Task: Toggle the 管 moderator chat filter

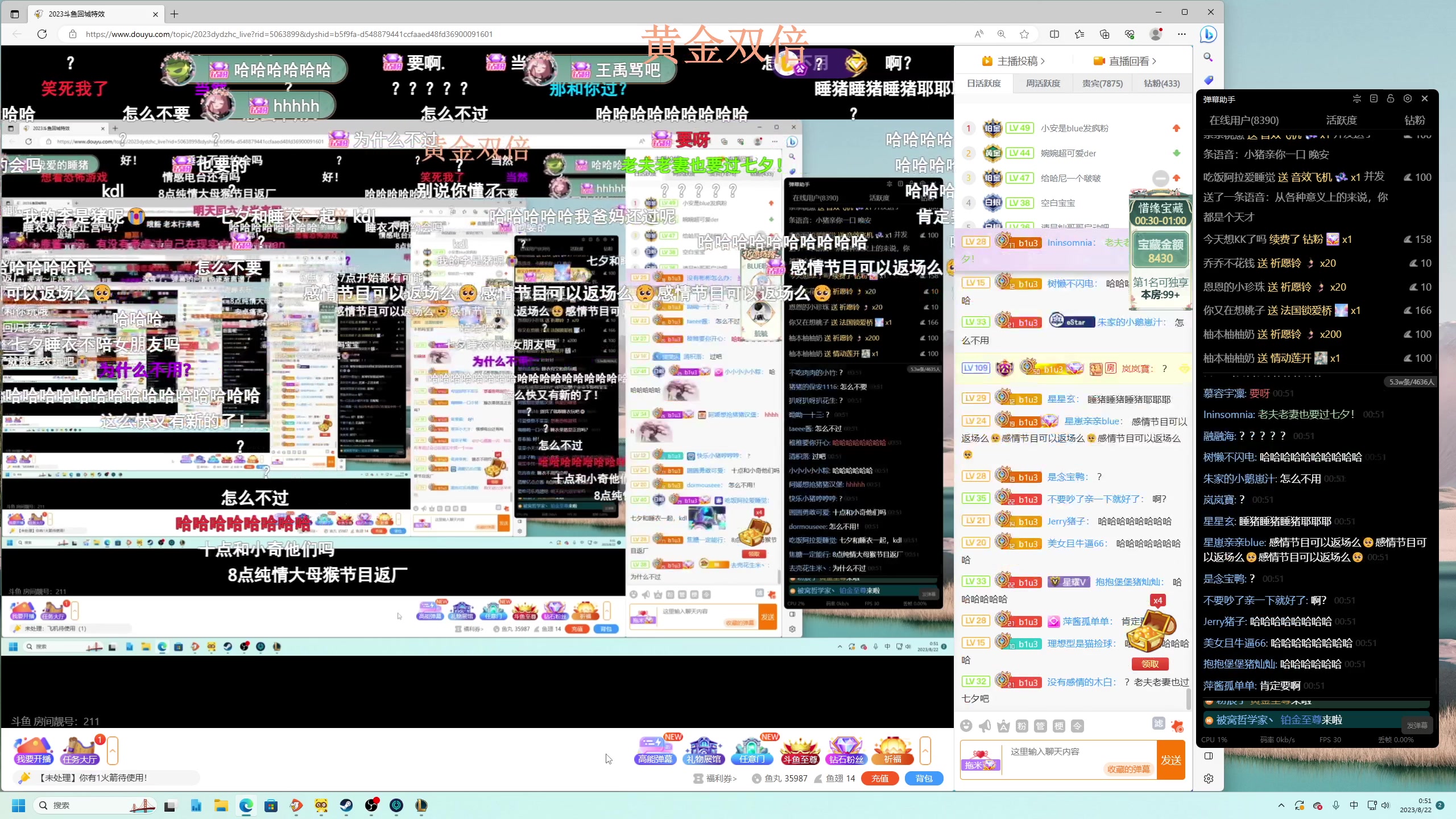Action: tap(1041, 726)
